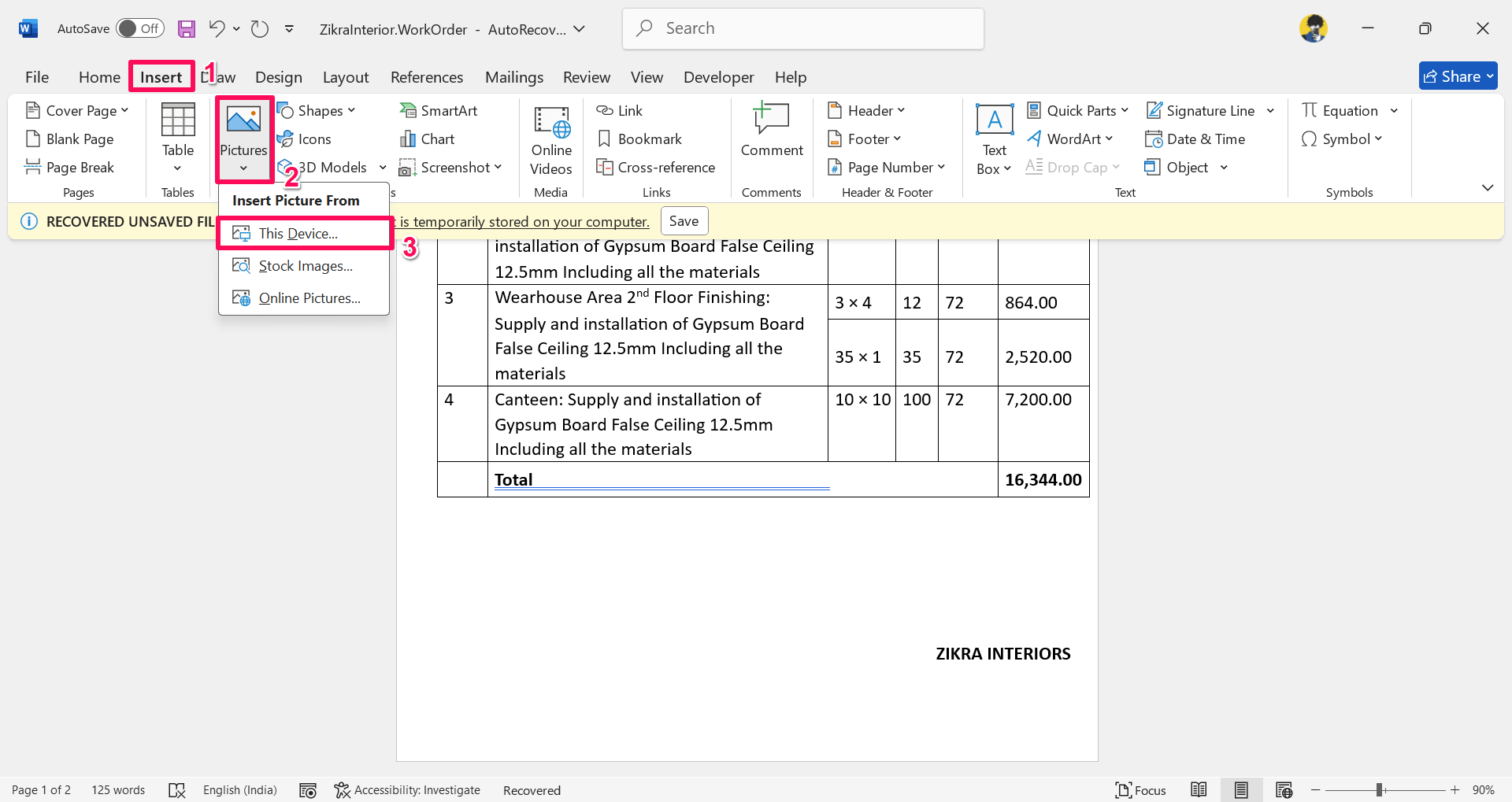This screenshot has width=1512, height=802.
Task: Insert a Chart from the ribbon
Action: pos(428,139)
